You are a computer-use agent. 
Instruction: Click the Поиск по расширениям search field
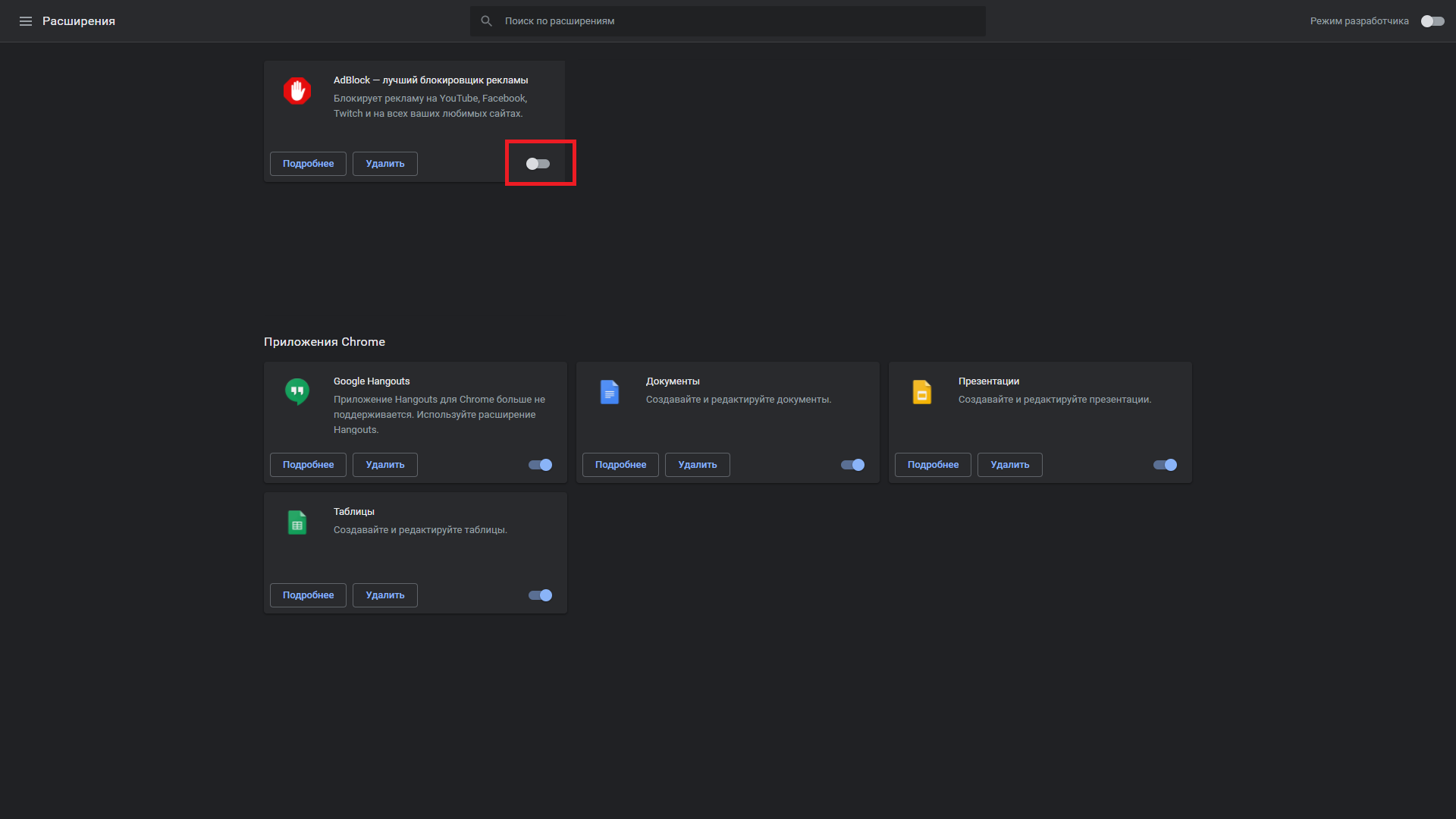point(728,20)
